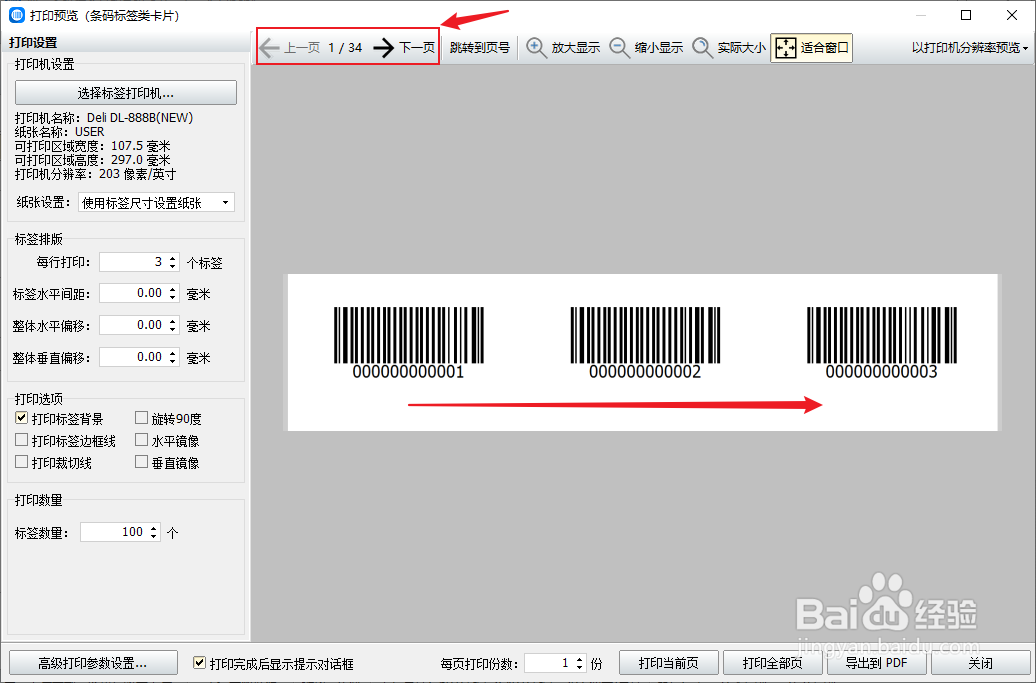Enable 水平镜像 checkbox

(141, 440)
